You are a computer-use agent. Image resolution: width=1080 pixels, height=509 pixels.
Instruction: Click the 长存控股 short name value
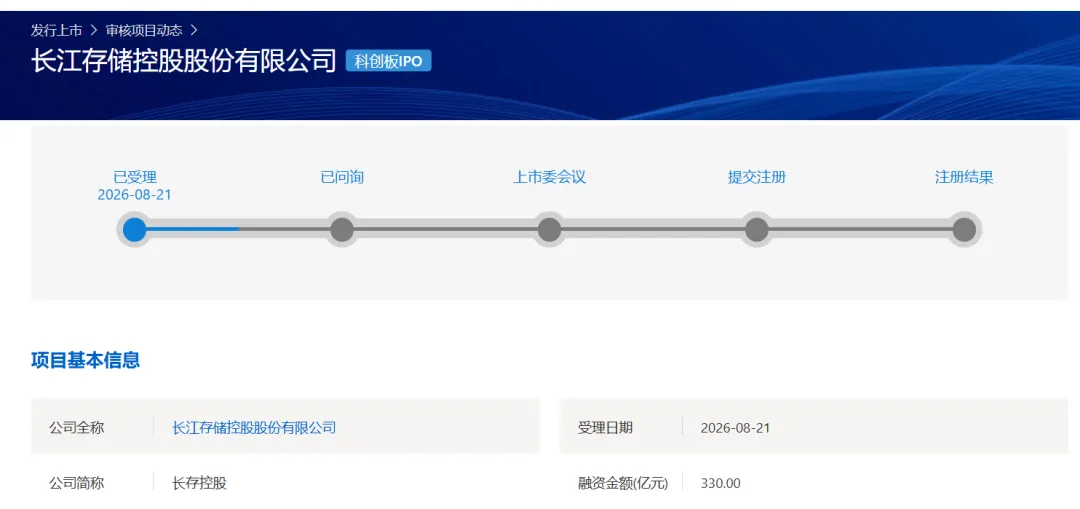click(200, 483)
